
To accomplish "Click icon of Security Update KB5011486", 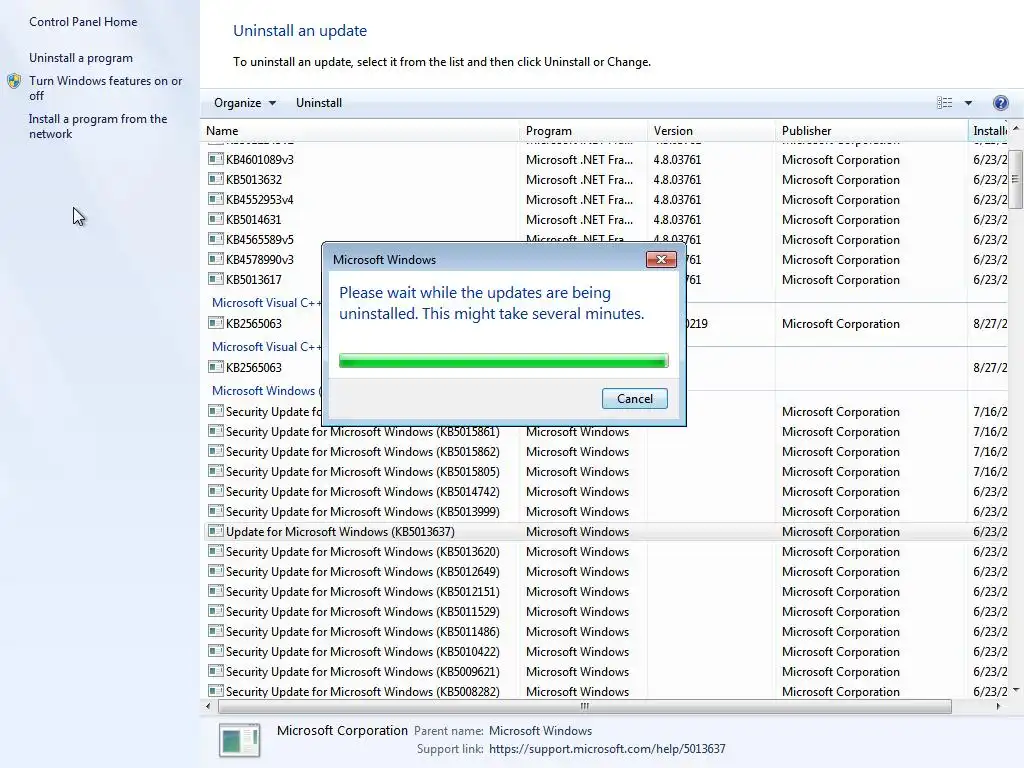I will click(216, 631).
